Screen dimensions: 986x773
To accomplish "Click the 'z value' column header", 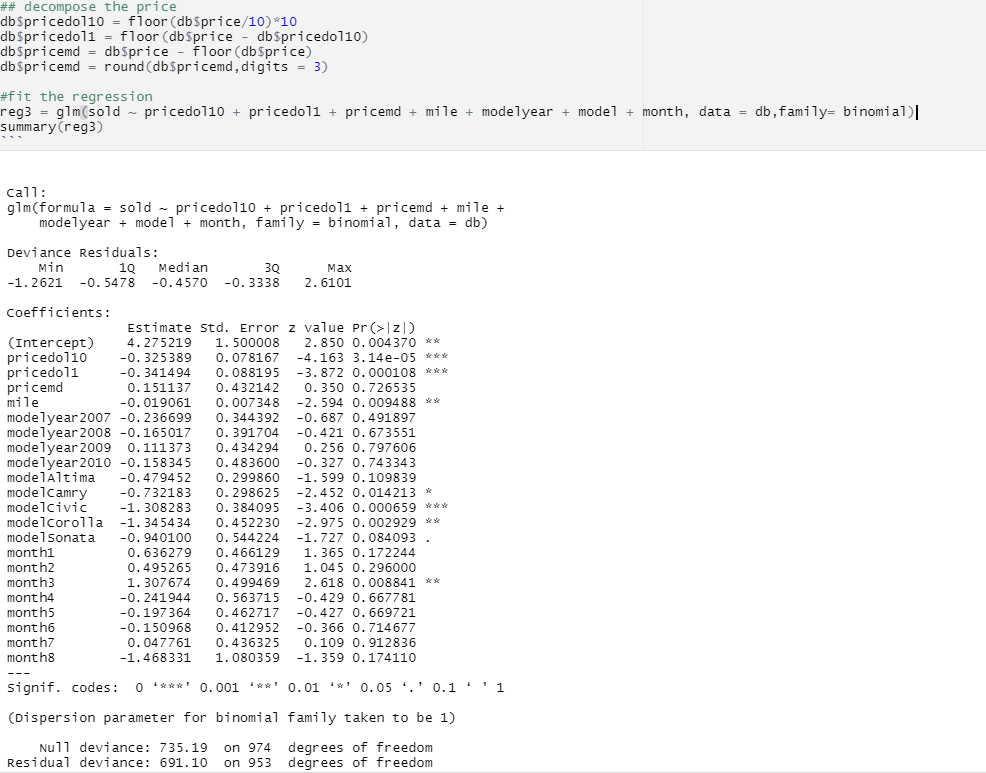I will [x=316, y=328].
